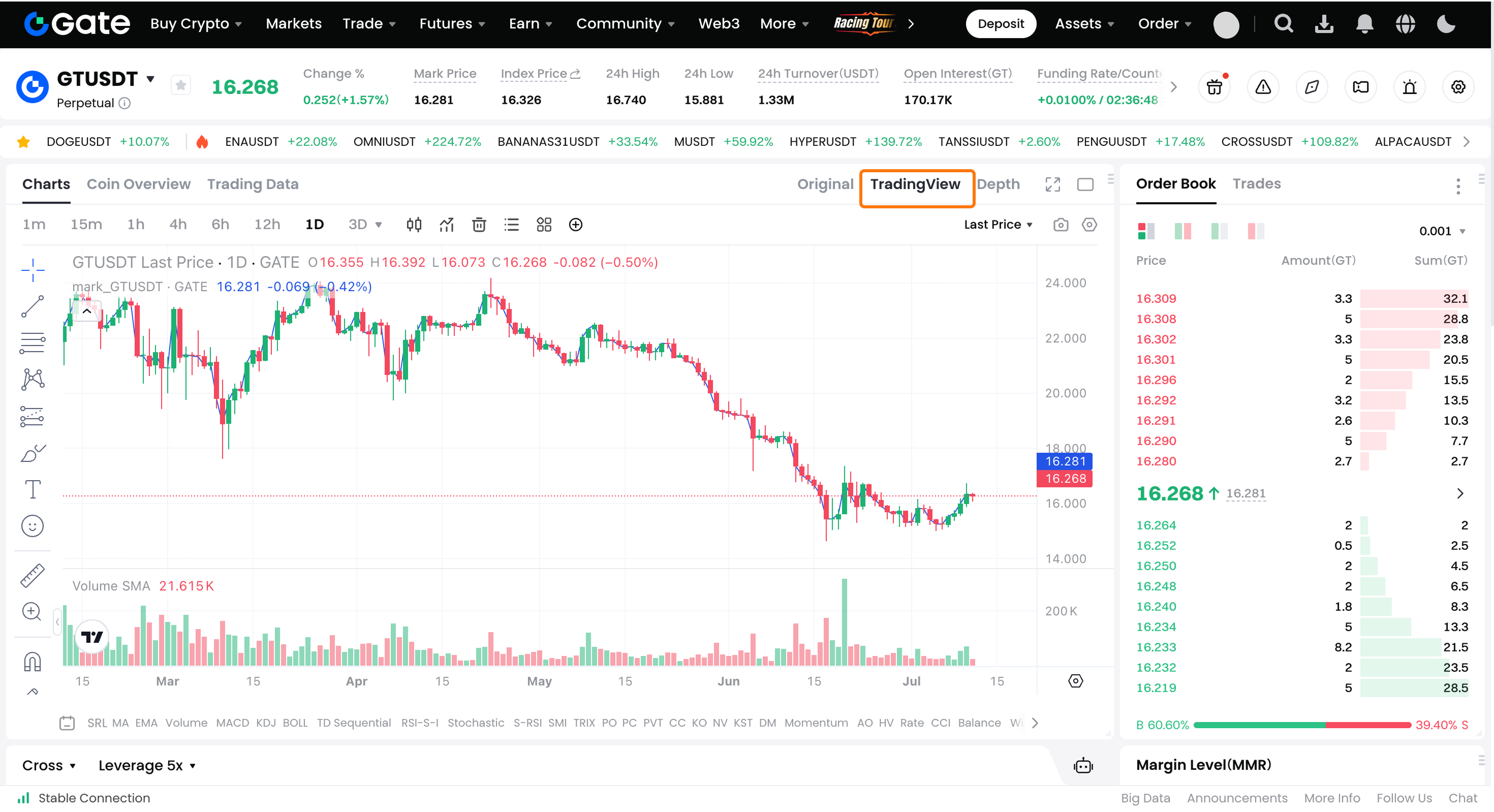
Task: Switch to the Depth chart tab
Action: point(998,184)
